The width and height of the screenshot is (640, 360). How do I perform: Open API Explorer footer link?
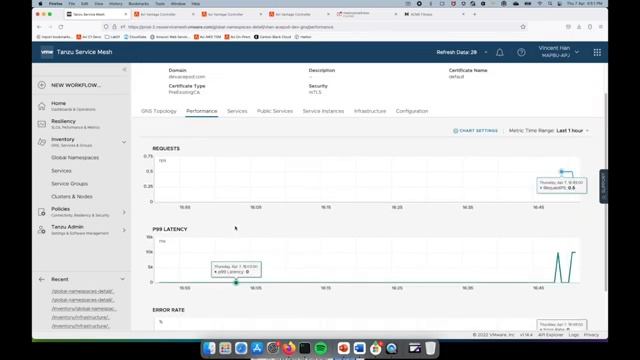click(551, 335)
